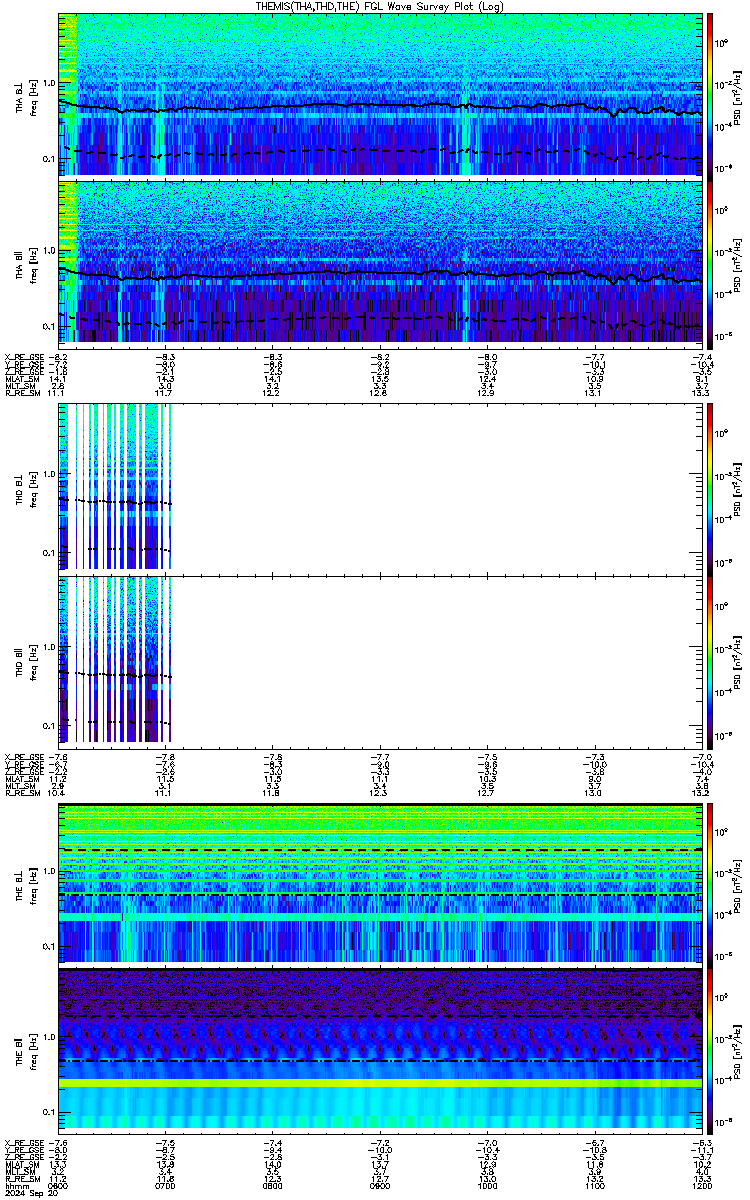Click the PSD color bar beside THE B-parallel

pos(710,1051)
